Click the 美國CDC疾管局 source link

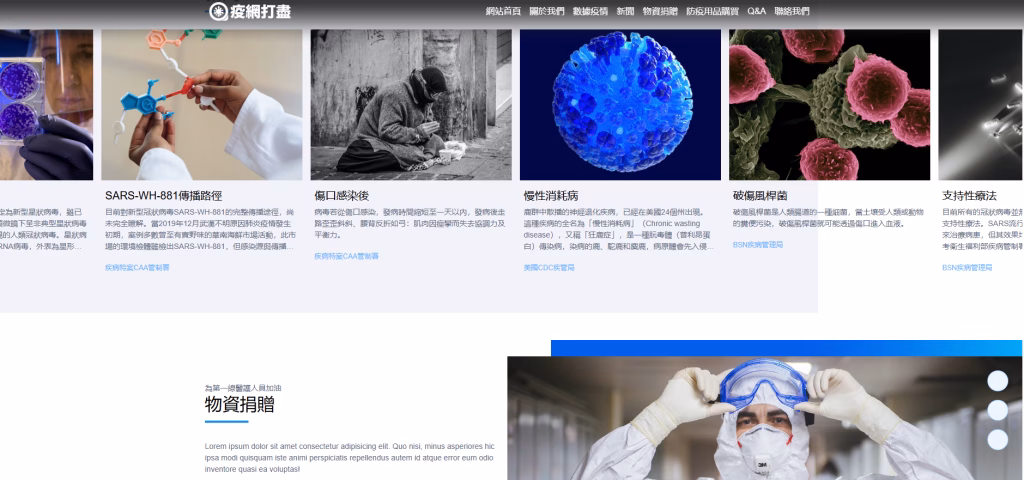549,268
